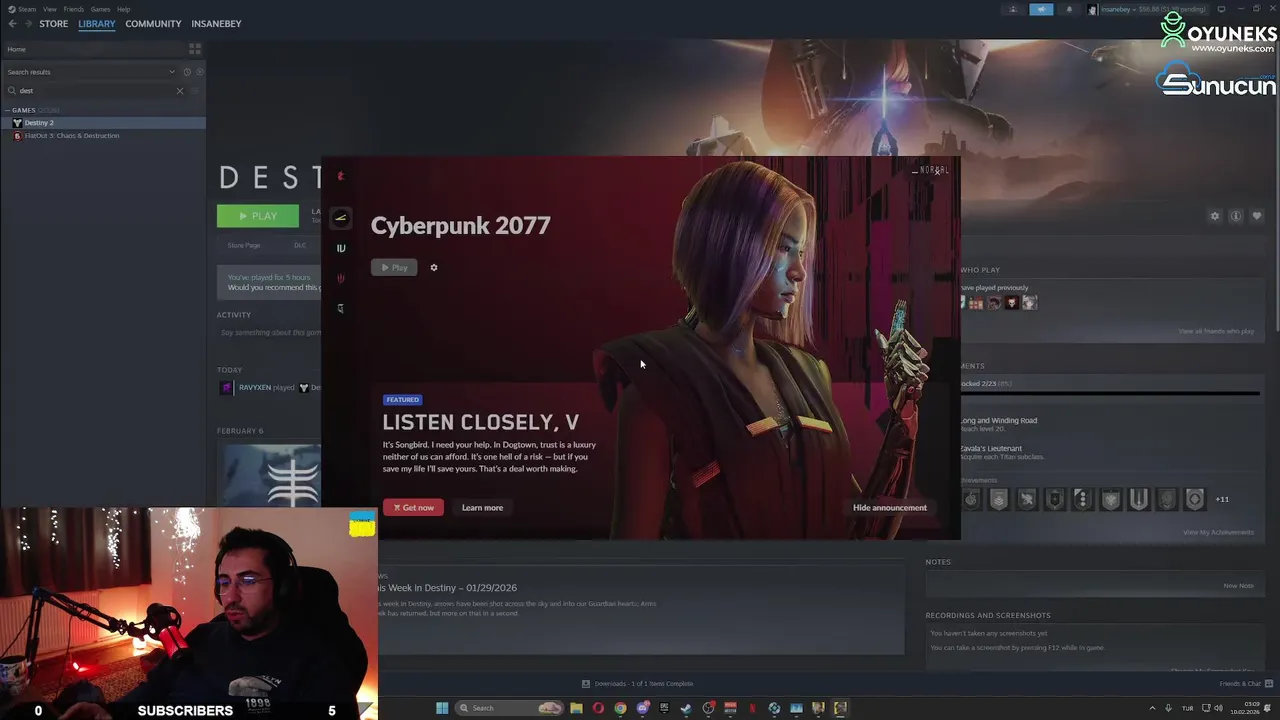
Task: Open the Games menu in Steam
Action: pos(100,9)
